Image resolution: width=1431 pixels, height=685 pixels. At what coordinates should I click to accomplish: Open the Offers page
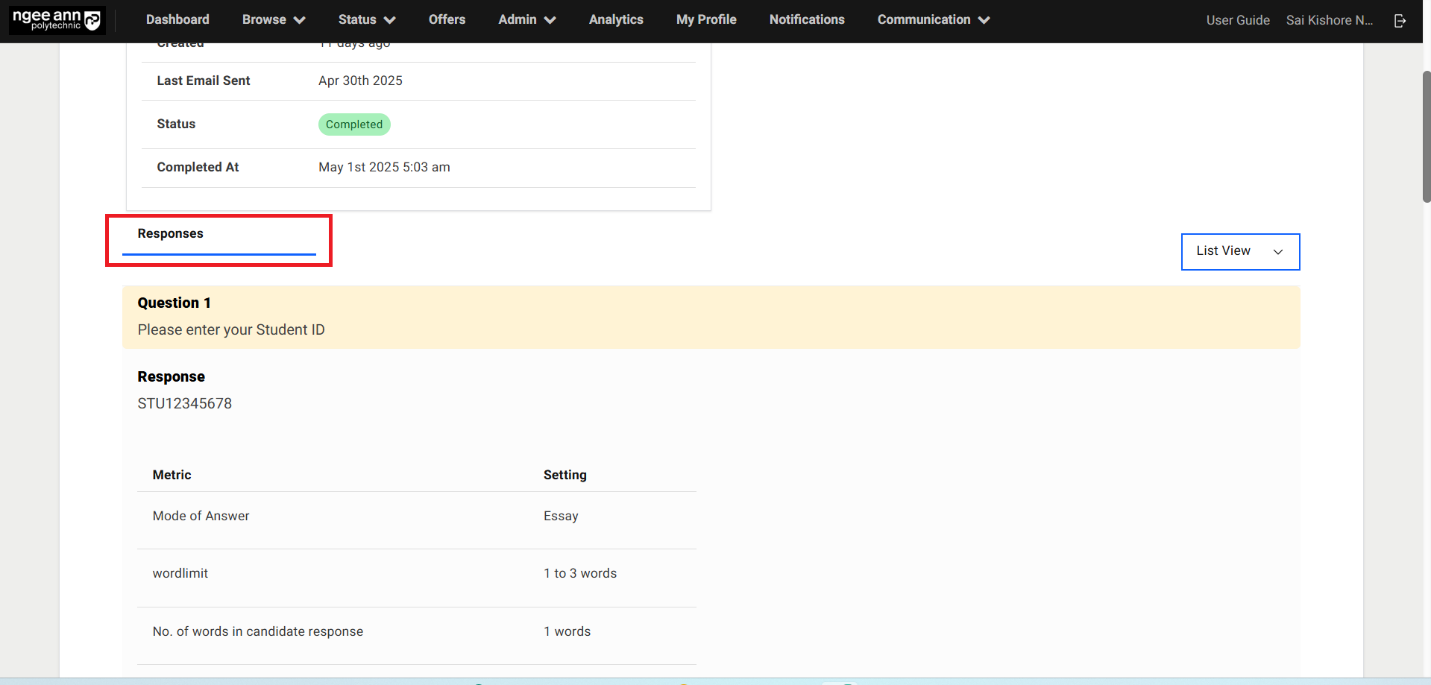pyautogui.click(x=447, y=20)
